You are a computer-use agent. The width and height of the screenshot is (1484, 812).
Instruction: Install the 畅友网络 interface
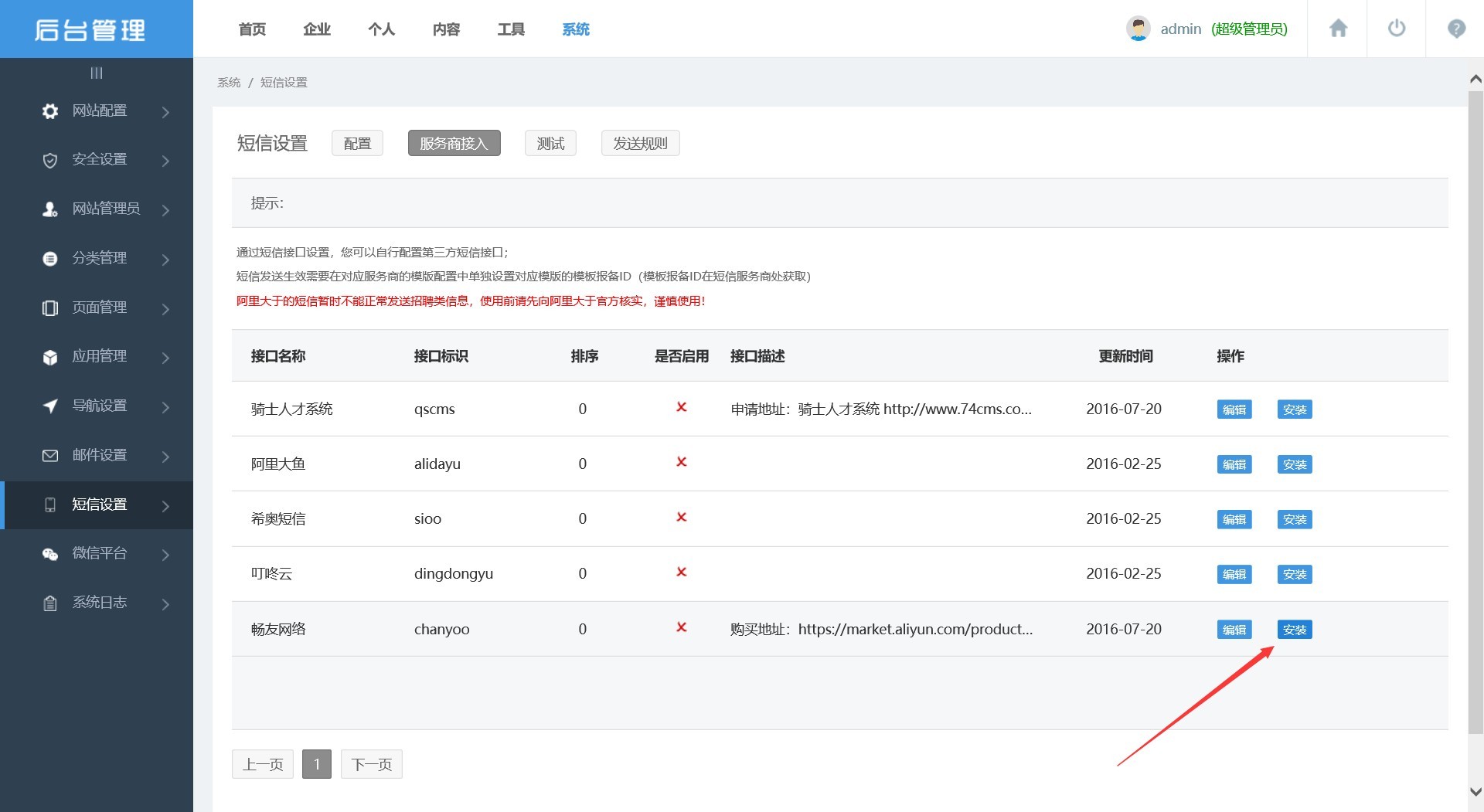1295,630
